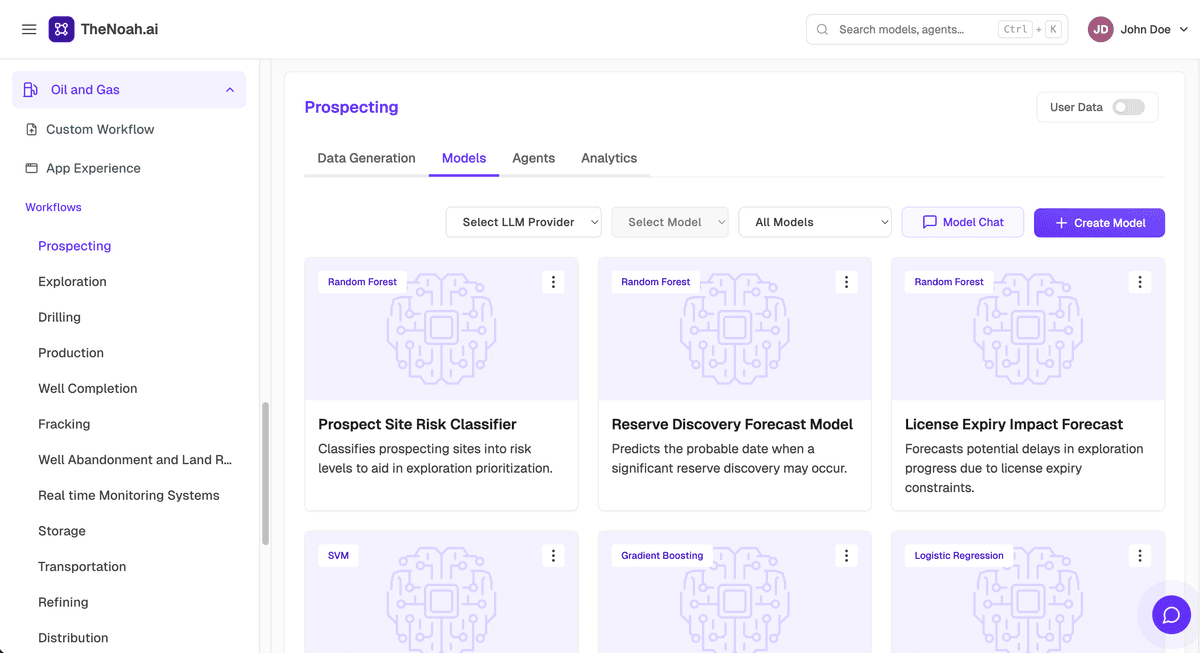Click the three-dot menu on Gradient Boosting card
Viewport: 1200px width, 653px height.
(x=846, y=555)
